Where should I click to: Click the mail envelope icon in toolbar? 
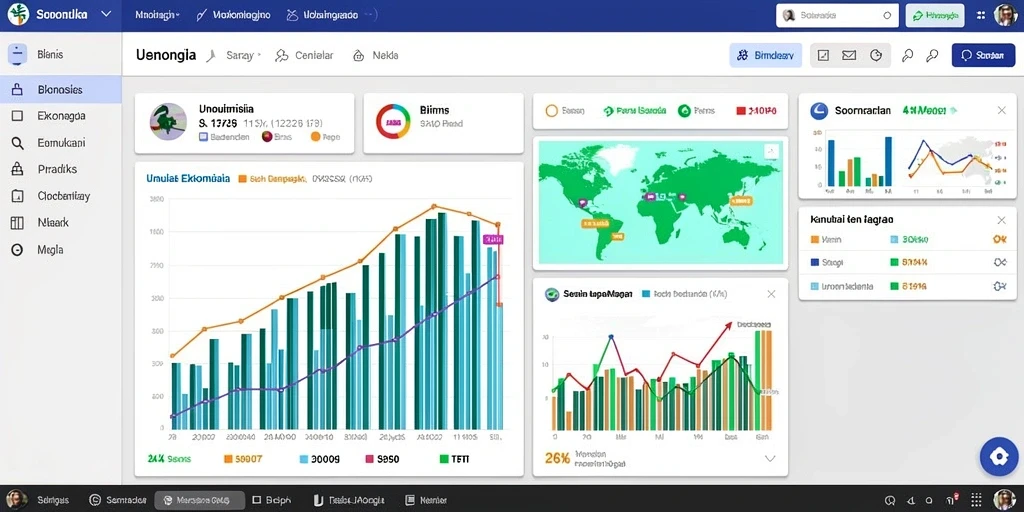click(x=849, y=56)
